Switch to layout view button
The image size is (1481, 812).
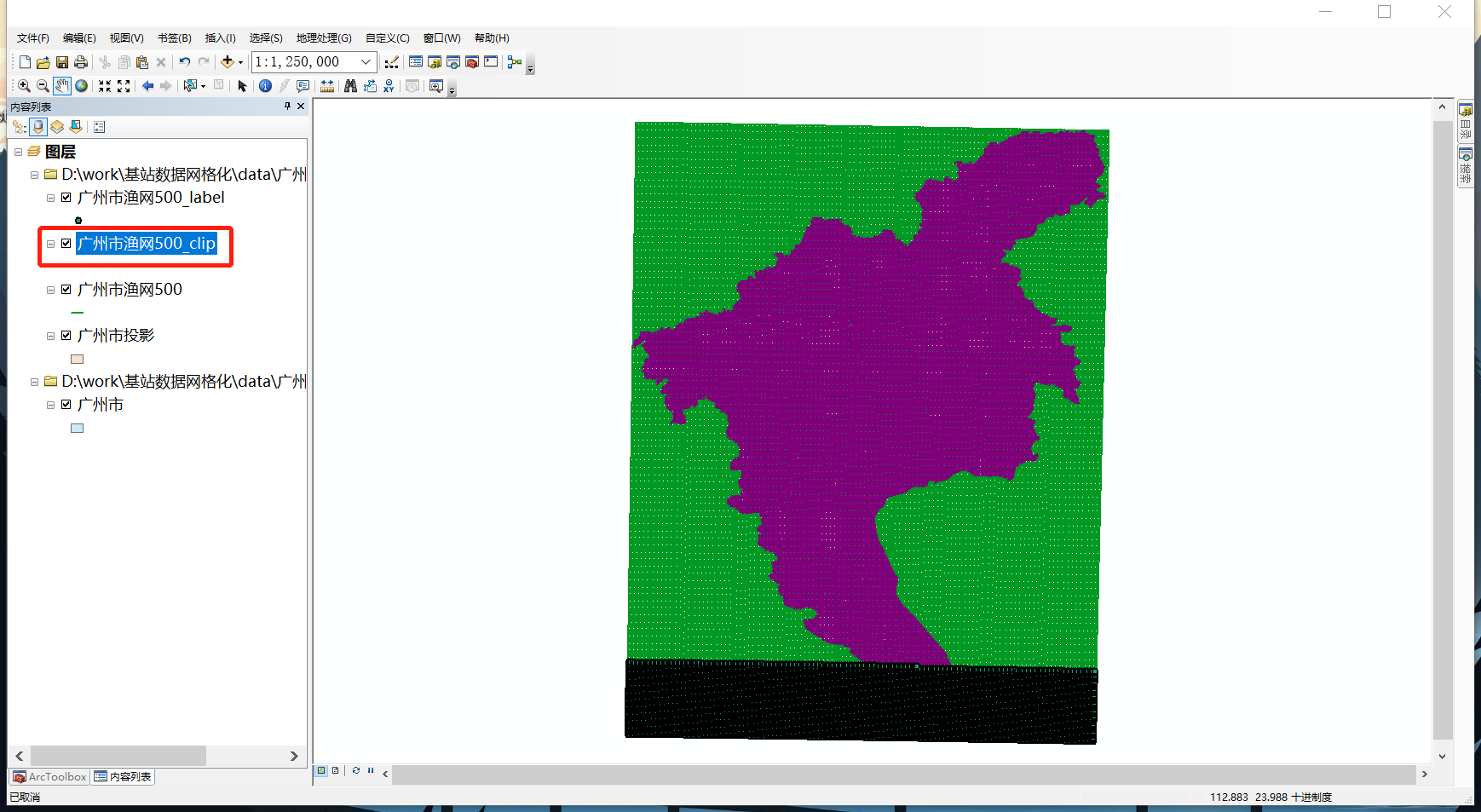(335, 770)
